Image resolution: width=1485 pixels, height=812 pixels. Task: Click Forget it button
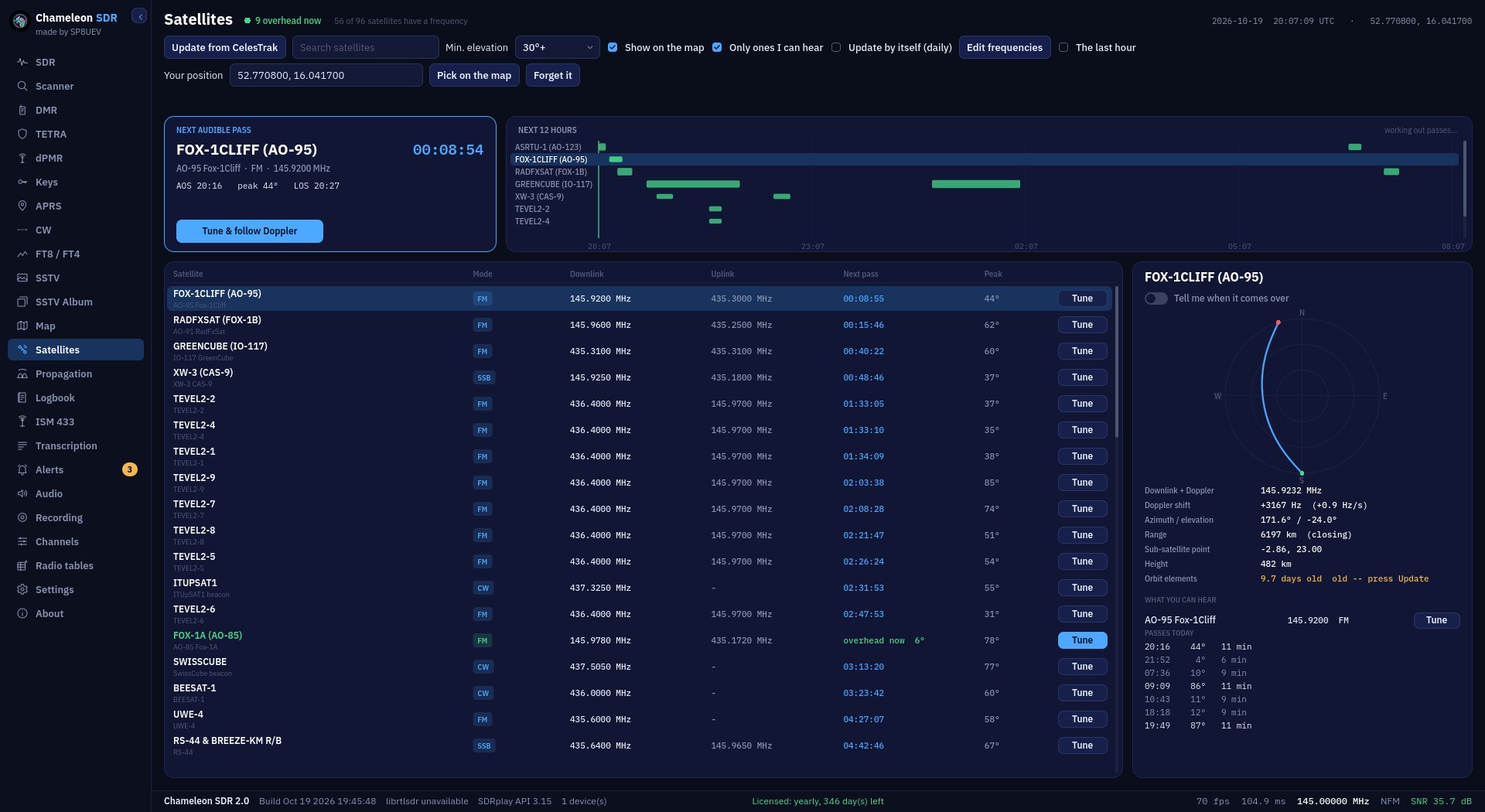[x=553, y=75]
